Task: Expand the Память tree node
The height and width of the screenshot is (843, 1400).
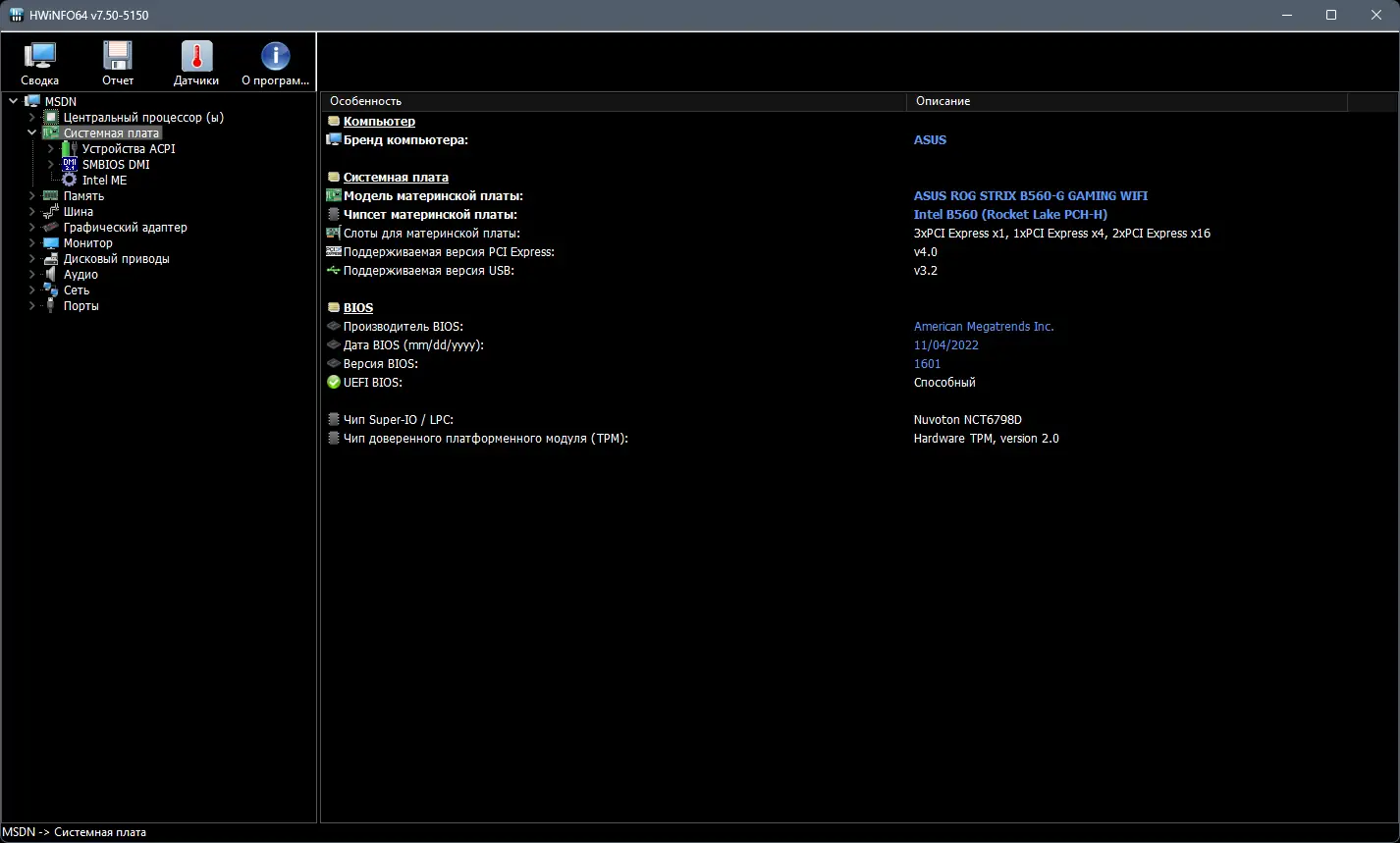Action: click(32, 196)
